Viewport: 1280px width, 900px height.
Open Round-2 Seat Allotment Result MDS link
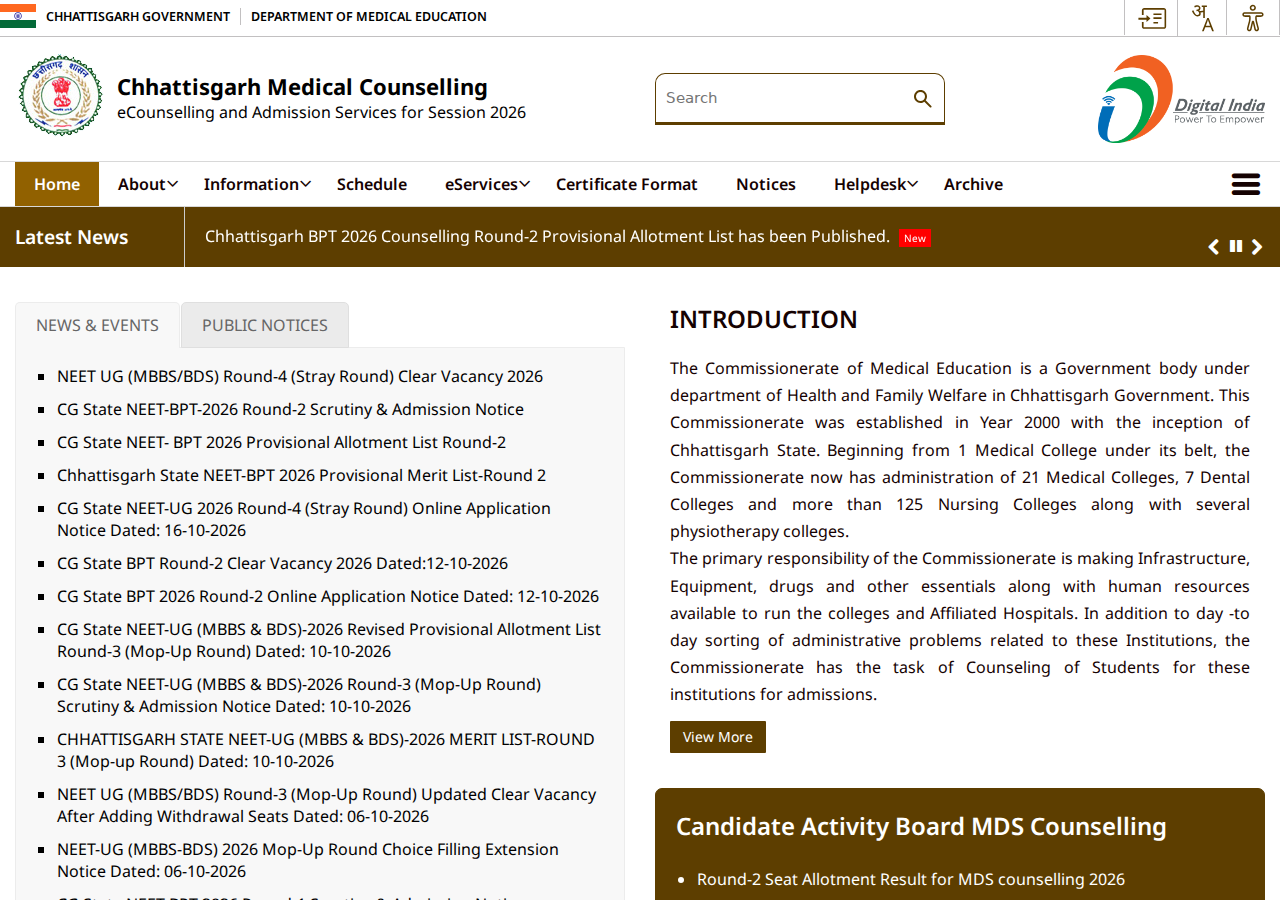pyautogui.click(x=911, y=879)
